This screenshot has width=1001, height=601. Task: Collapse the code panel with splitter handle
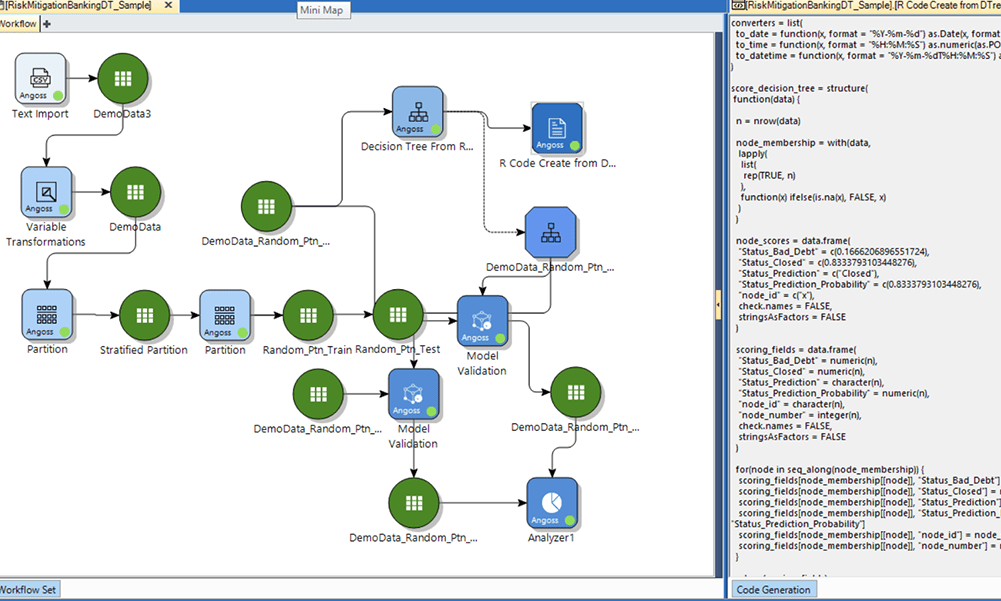click(718, 305)
